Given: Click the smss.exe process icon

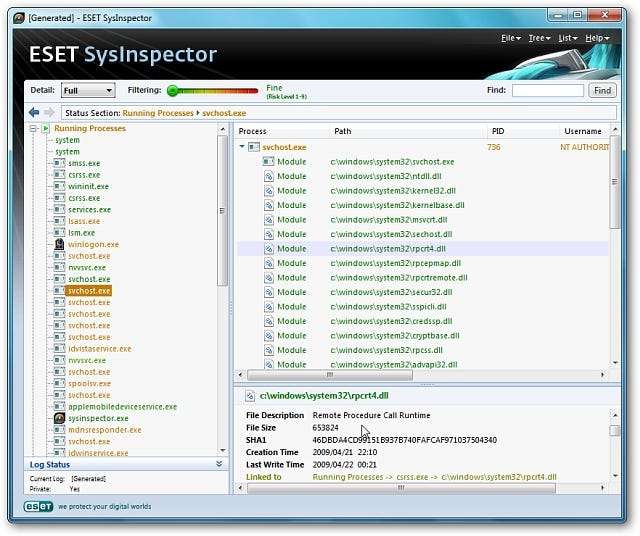Looking at the screenshot, I should 60,163.
